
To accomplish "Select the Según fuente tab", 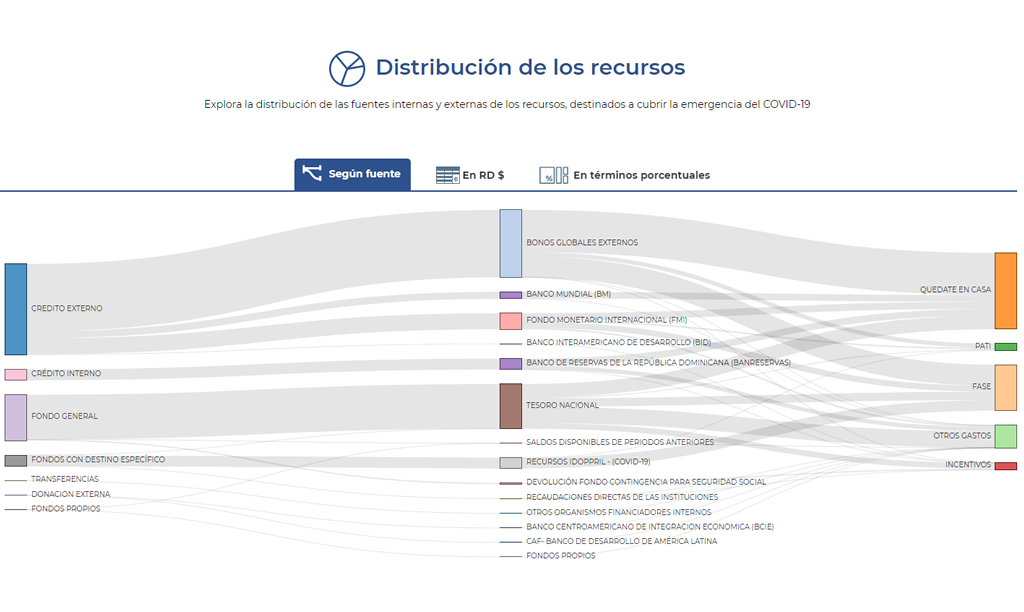I will click(352, 173).
